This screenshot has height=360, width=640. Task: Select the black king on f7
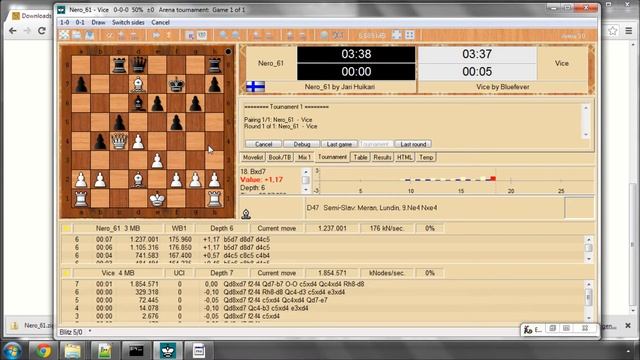176,84
